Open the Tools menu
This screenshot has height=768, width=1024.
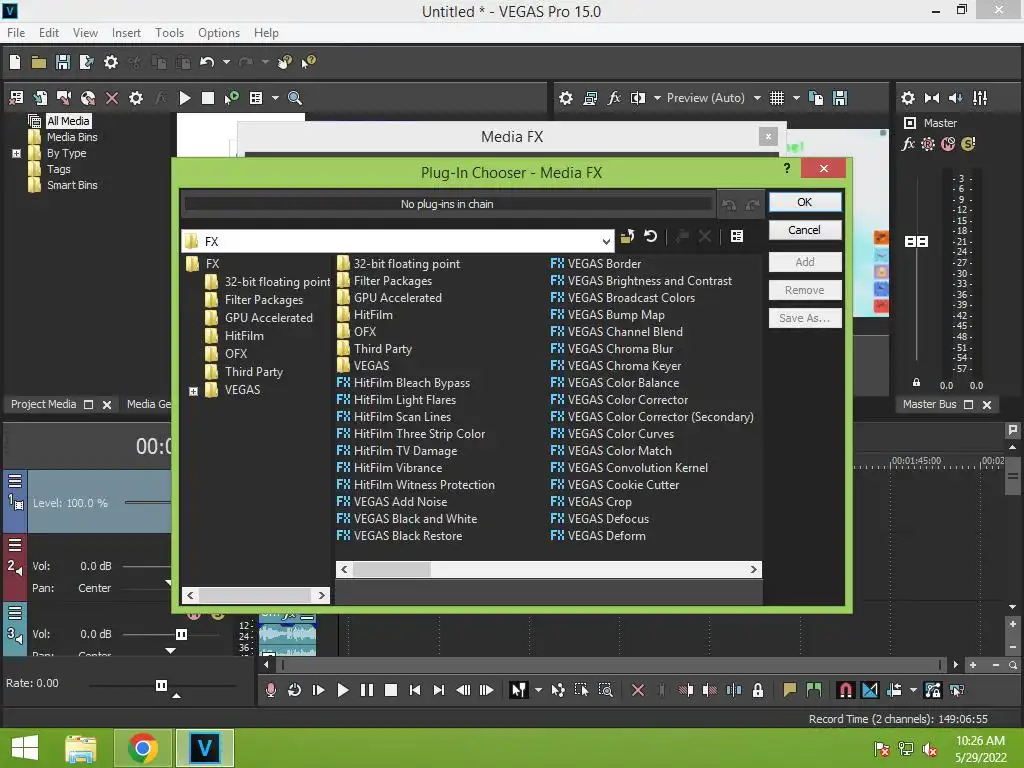(169, 33)
